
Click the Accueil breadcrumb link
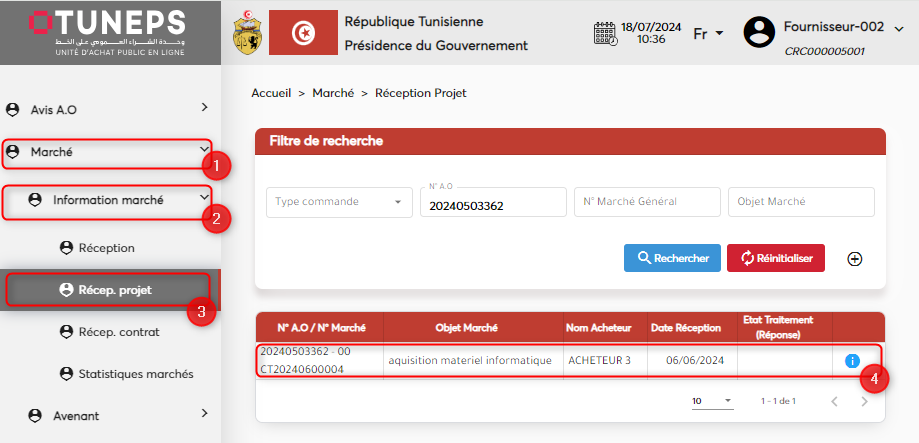pyautogui.click(x=271, y=93)
